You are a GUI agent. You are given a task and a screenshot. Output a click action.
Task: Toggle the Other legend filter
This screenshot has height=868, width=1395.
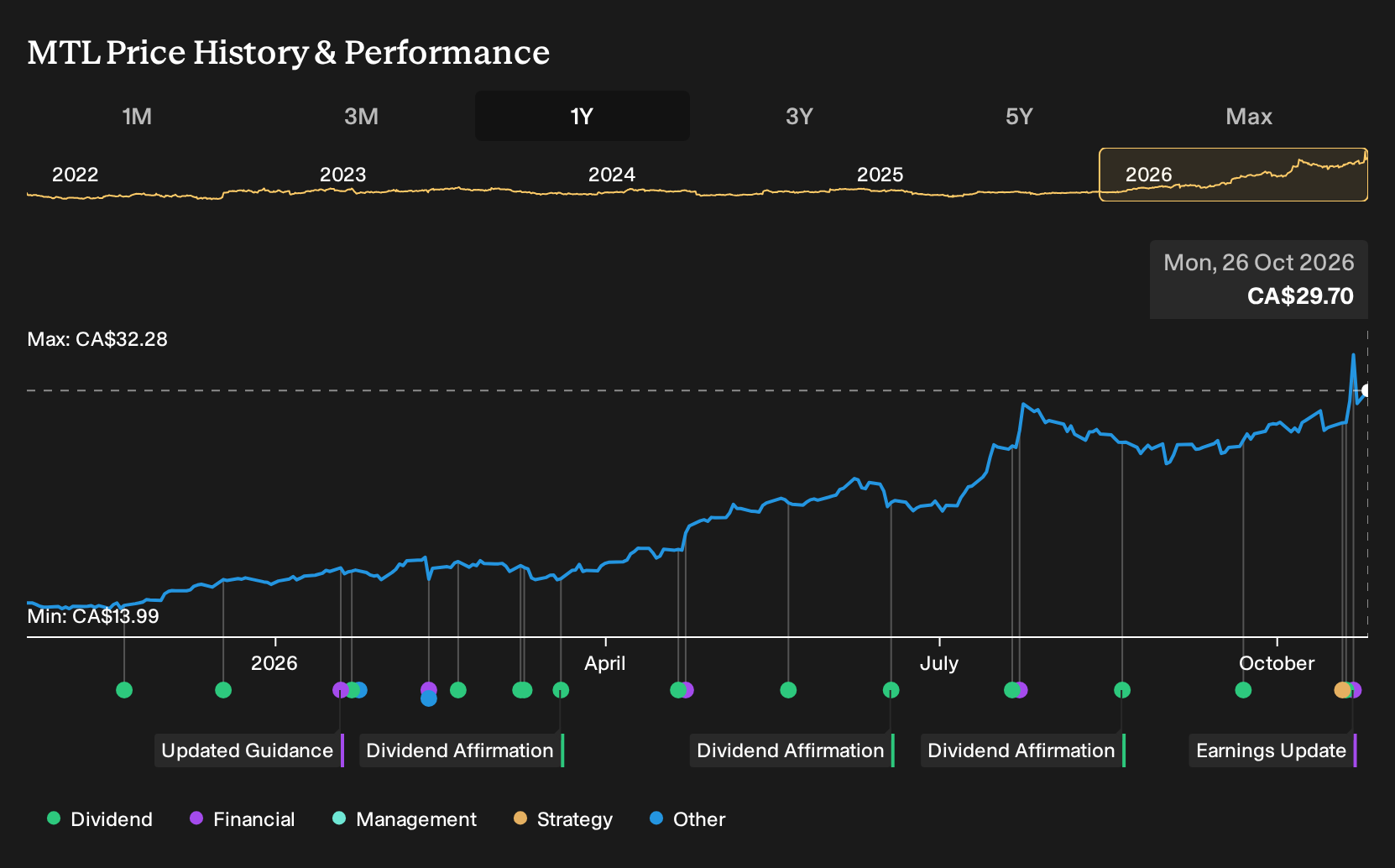[x=687, y=819]
